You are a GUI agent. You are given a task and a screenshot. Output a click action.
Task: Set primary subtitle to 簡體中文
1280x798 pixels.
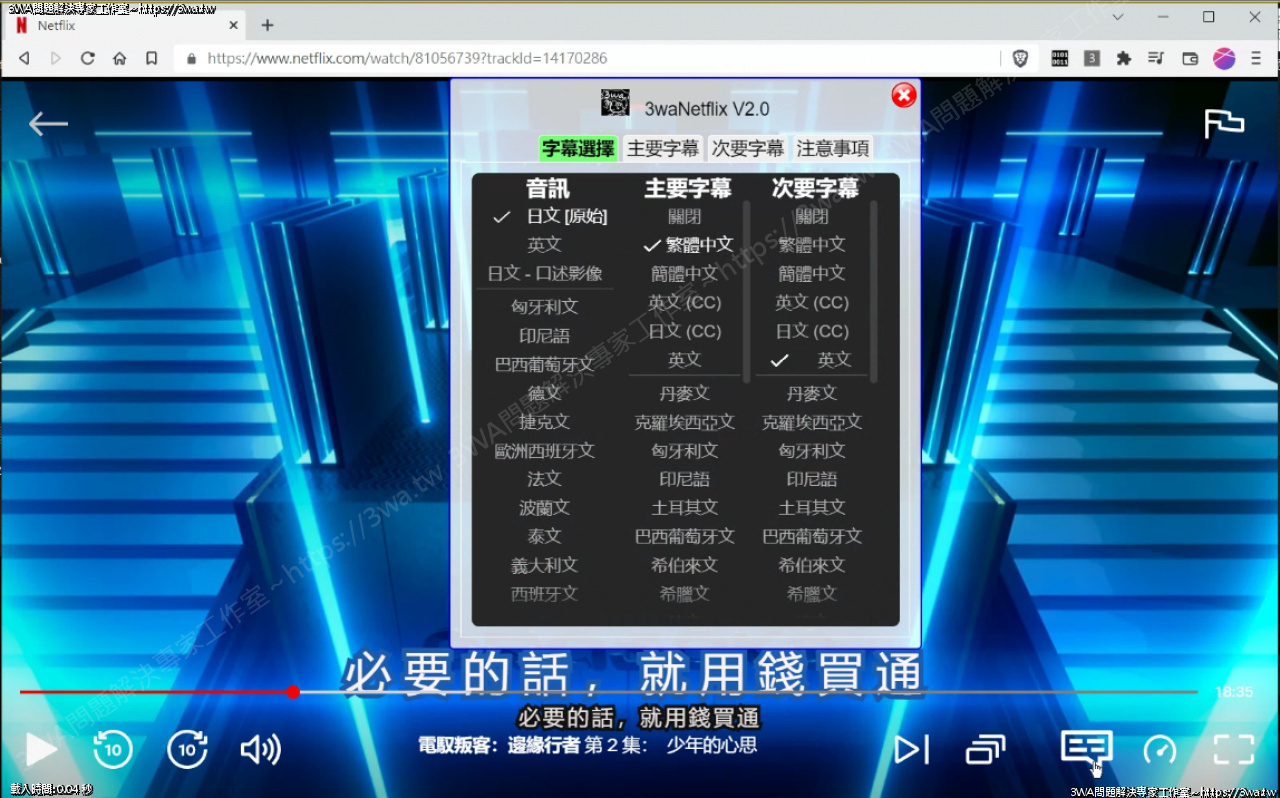686,273
